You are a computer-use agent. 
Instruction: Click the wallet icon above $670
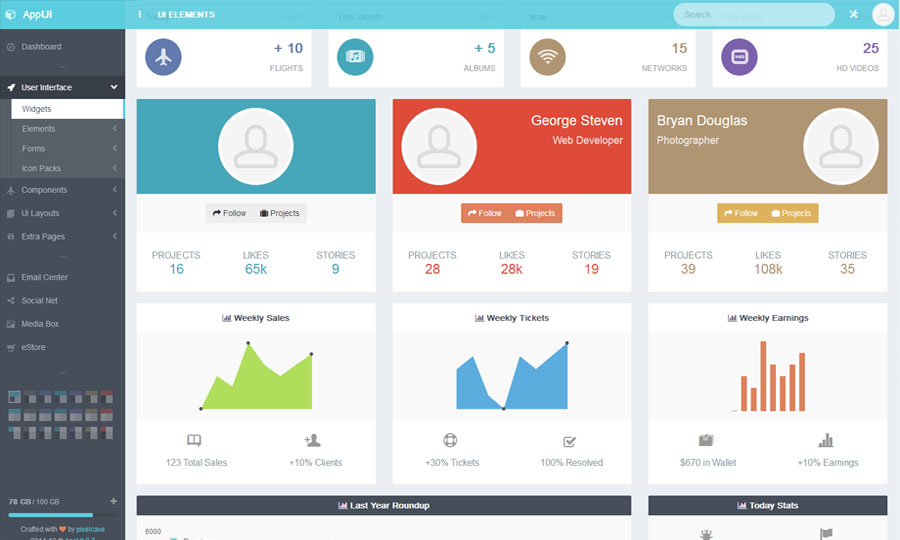click(706, 440)
